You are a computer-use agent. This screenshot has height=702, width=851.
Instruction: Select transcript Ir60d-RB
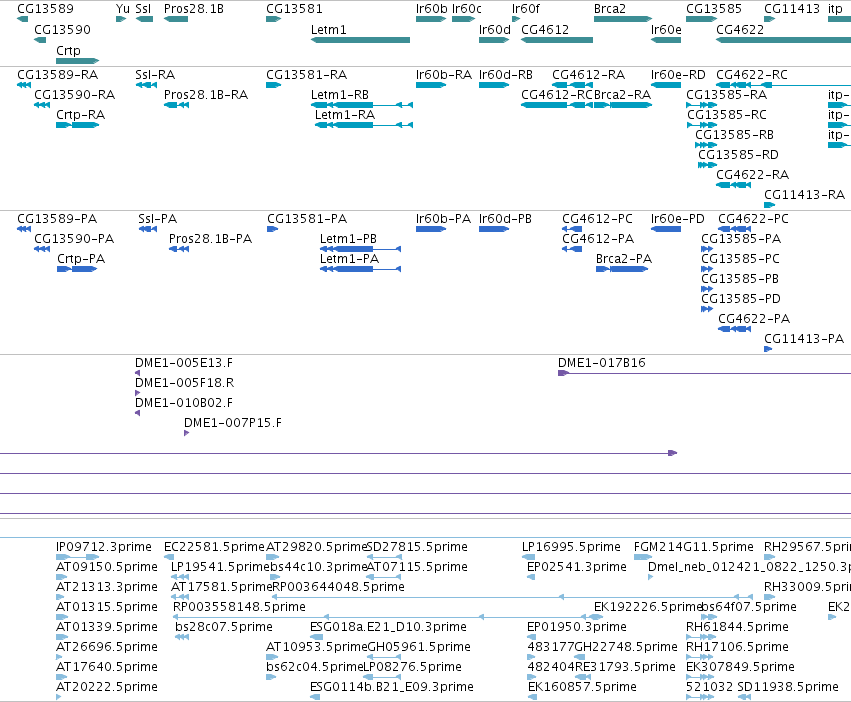click(x=506, y=75)
